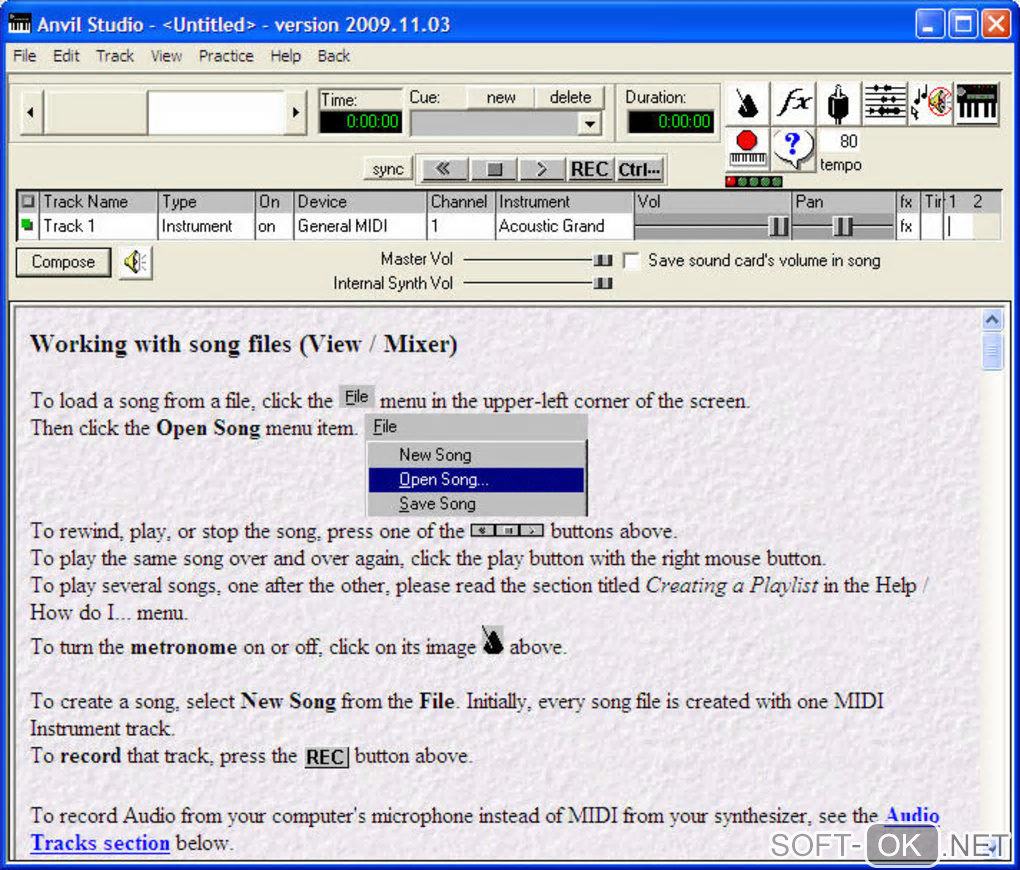Enable Save sound card's volume in song
Screen dimensions: 1020x870
(x=630, y=261)
